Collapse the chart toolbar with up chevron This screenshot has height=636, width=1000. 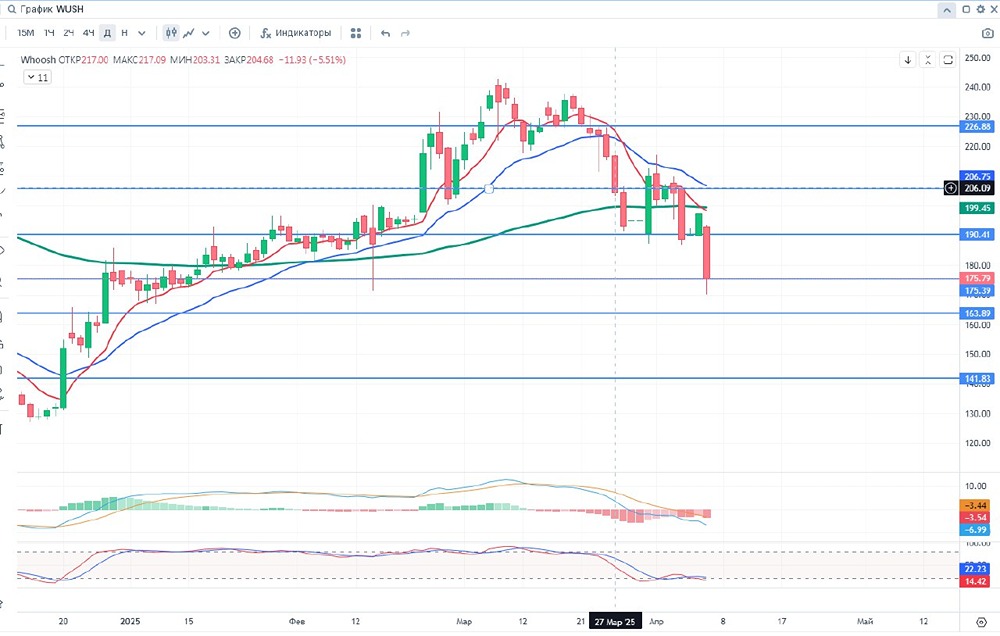[x=946, y=10]
